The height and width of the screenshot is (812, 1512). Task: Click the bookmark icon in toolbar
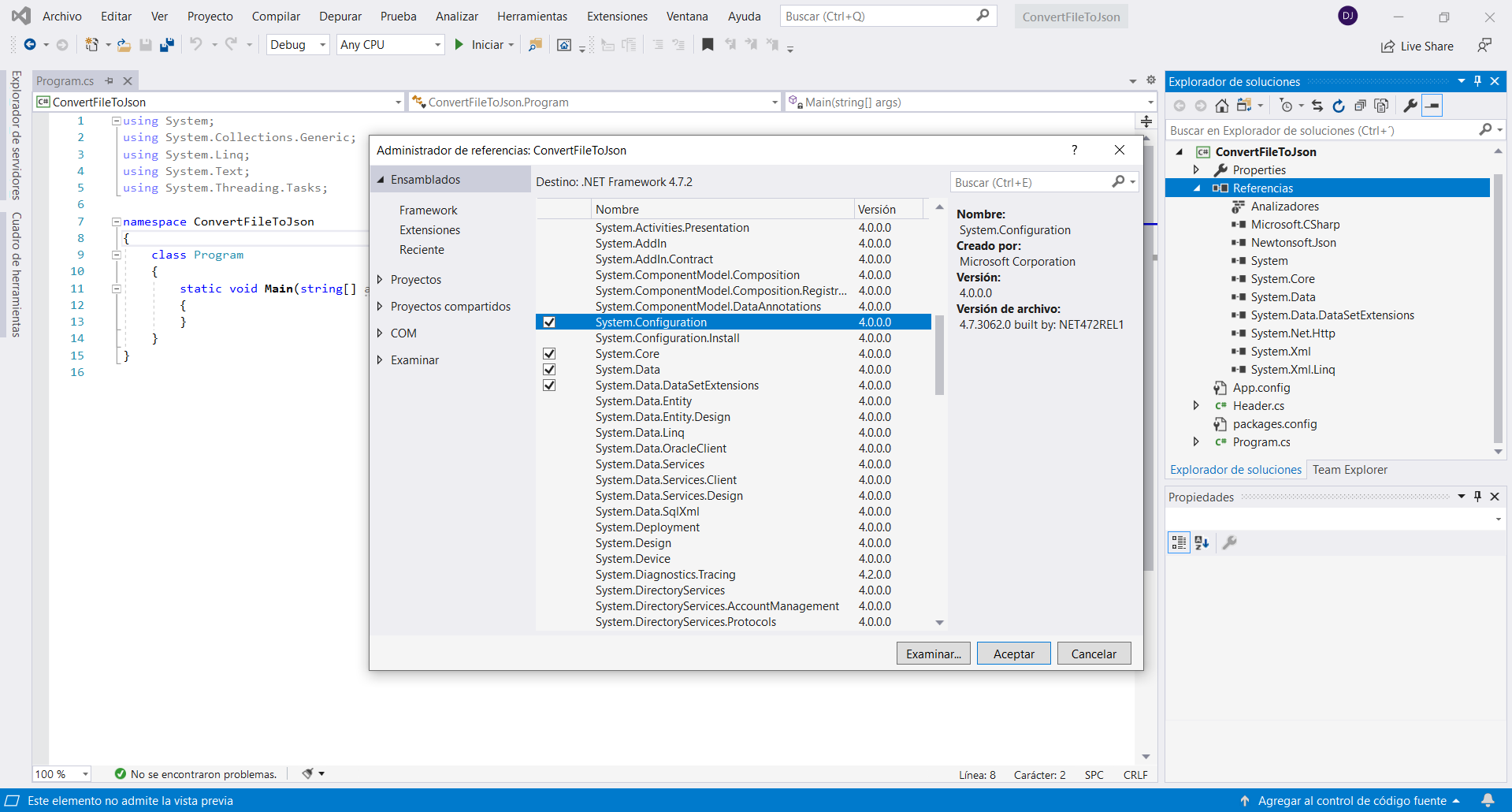pyautogui.click(x=708, y=45)
